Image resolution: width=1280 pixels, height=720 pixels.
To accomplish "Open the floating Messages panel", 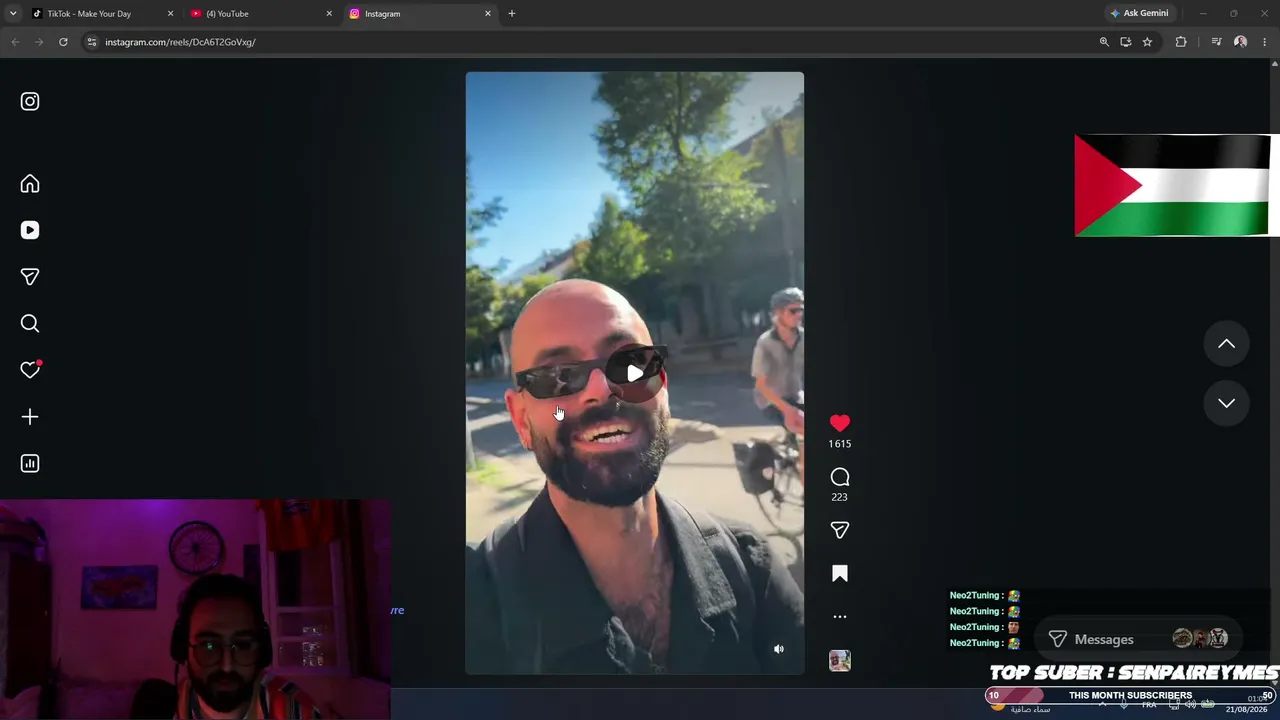I will pos(1138,639).
